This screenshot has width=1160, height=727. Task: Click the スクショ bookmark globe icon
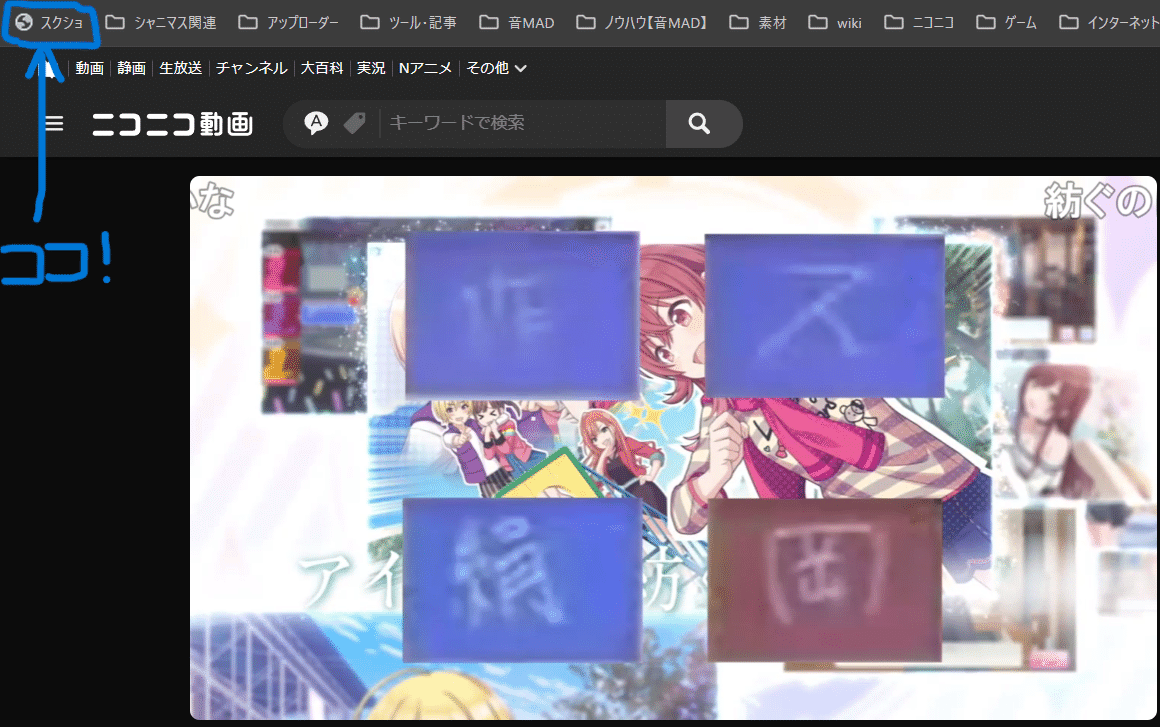pyautogui.click(x=24, y=22)
